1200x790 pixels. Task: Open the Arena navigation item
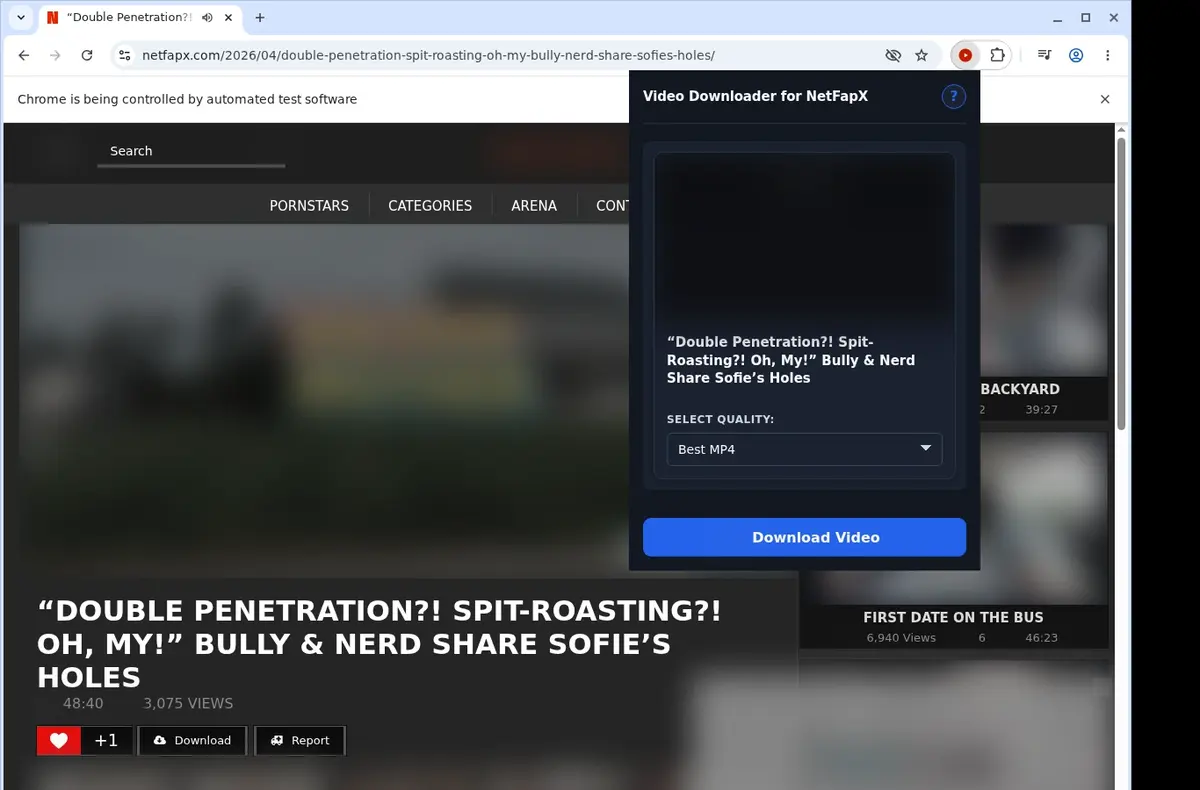tap(534, 205)
